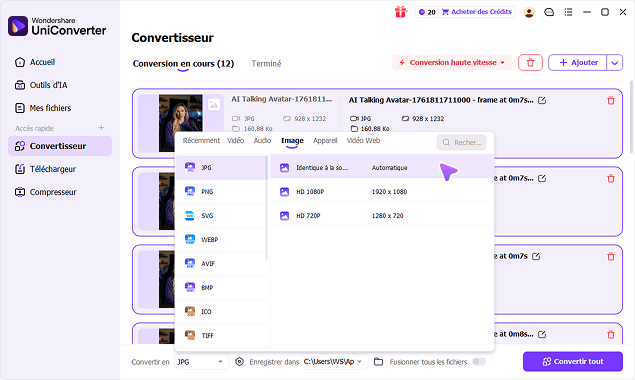Click the Convertir tout button

(x=573, y=361)
